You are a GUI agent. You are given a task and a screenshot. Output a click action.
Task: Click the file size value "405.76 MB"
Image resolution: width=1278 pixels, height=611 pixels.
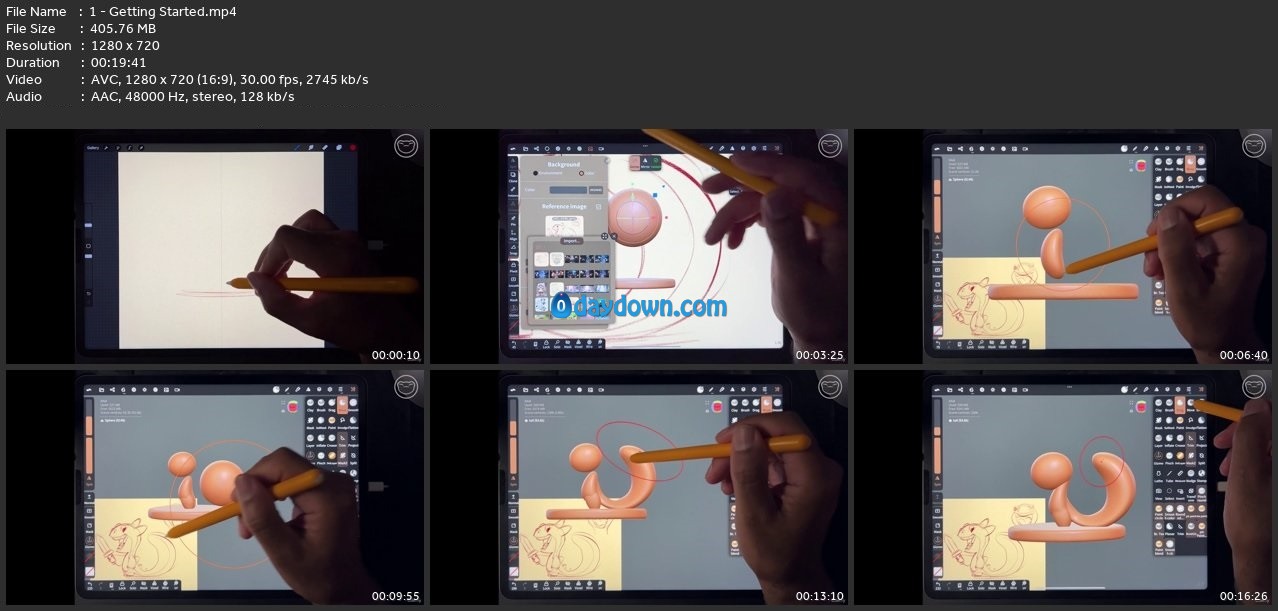[x=125, y=29]
